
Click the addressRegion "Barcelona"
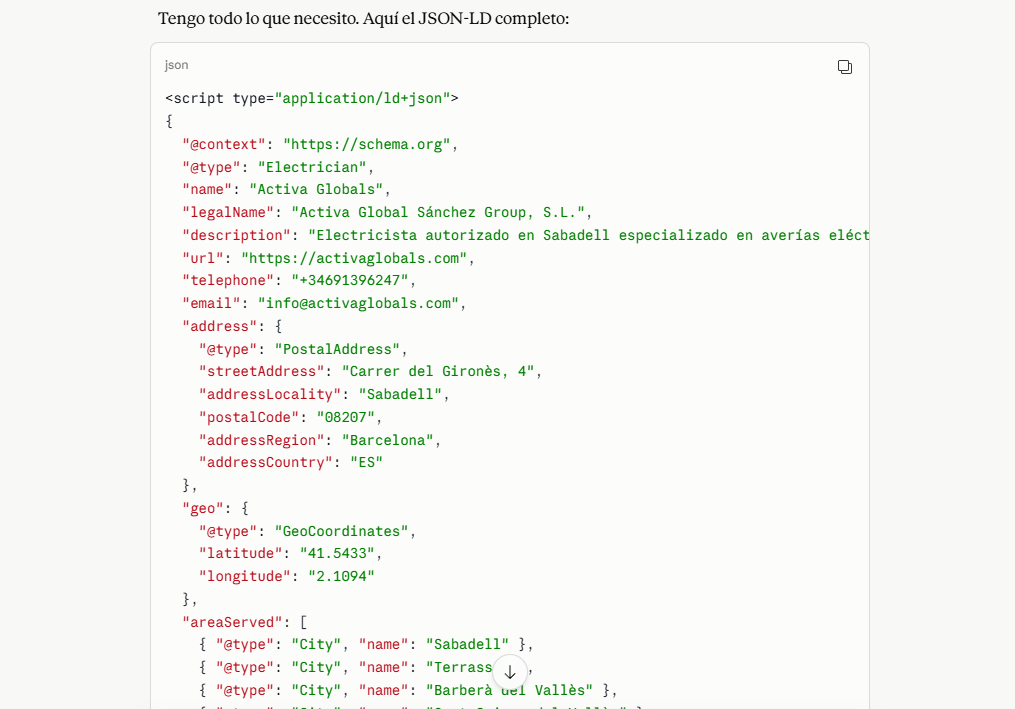(x=388, y=440)
